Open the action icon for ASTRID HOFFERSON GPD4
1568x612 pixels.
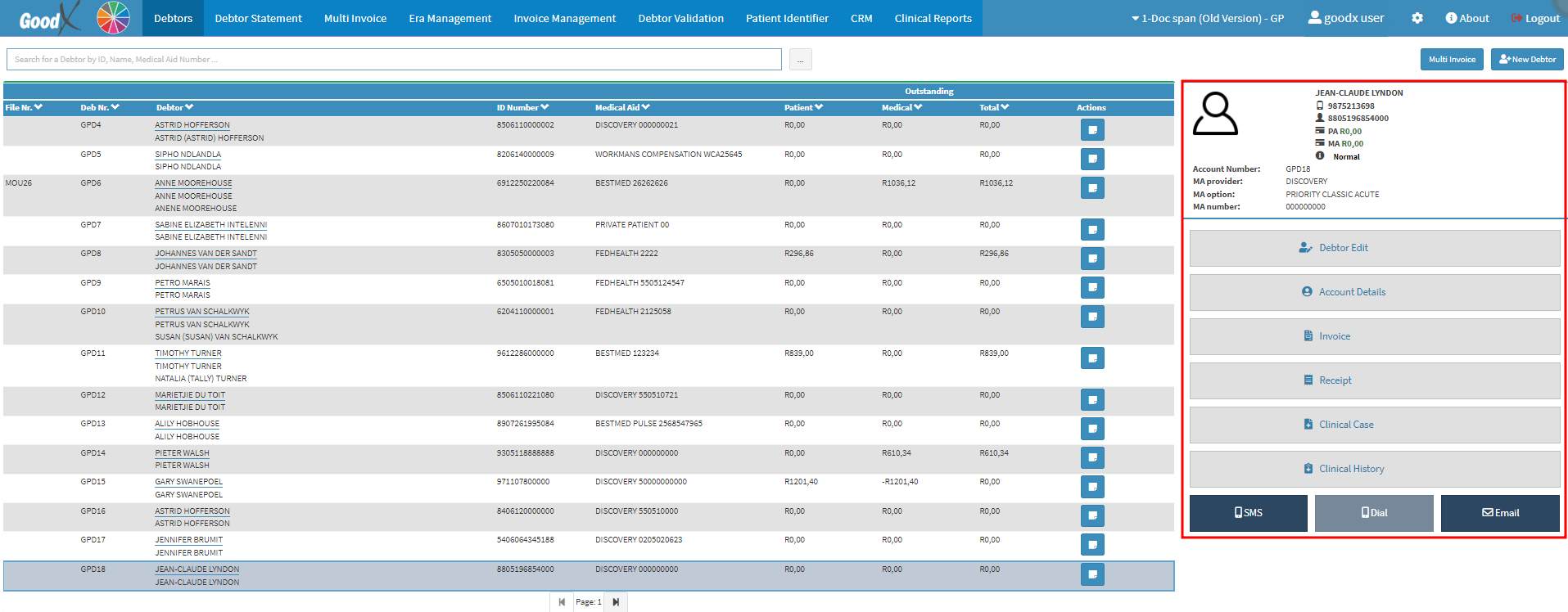(1092, 129)
